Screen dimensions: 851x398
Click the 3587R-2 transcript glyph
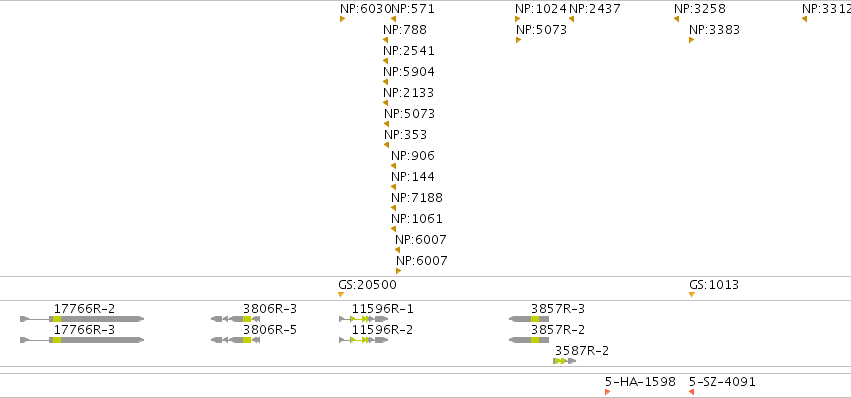tap(565, 361)
